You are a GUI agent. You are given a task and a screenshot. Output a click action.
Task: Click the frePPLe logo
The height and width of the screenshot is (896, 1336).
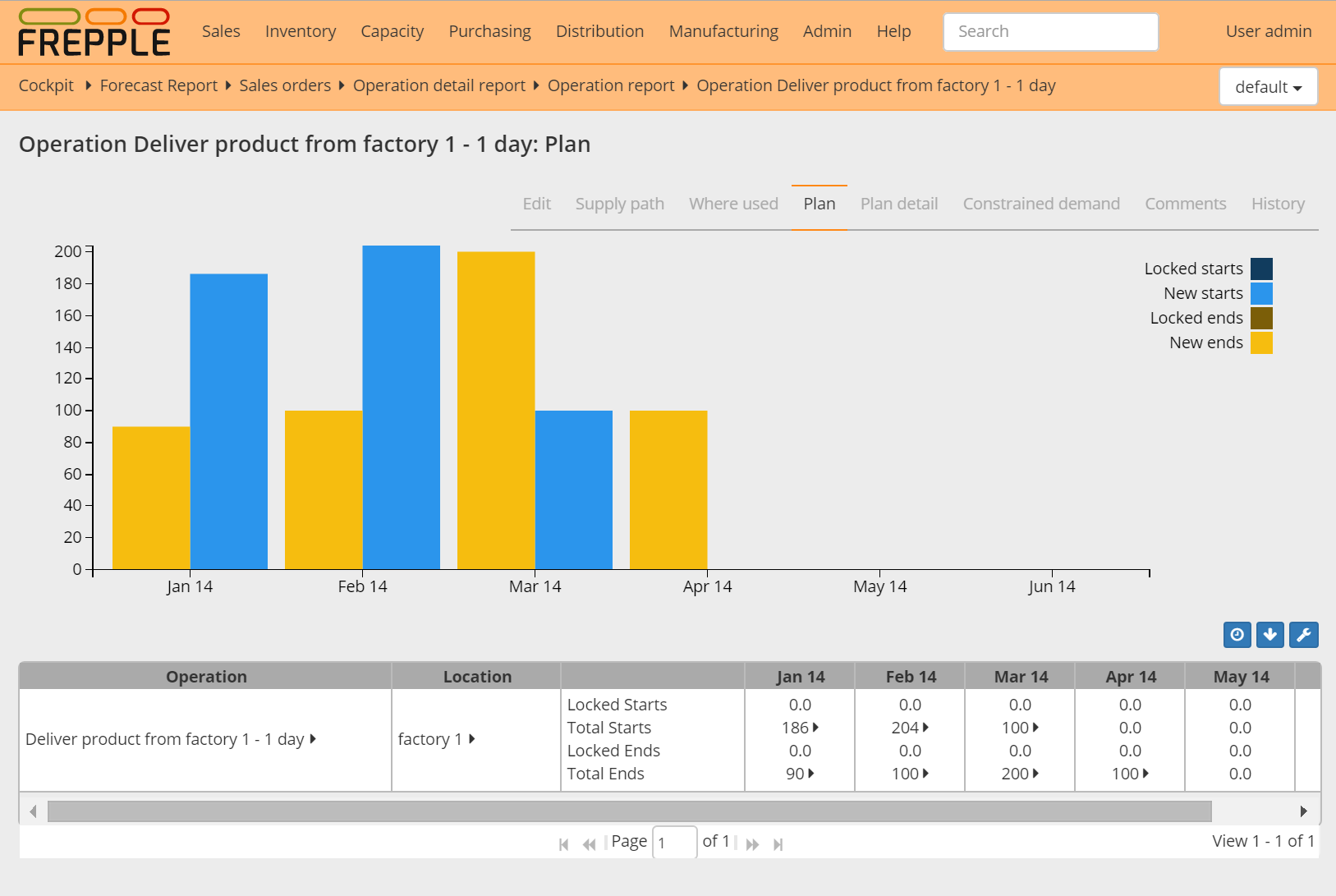(x=94, y=33)
